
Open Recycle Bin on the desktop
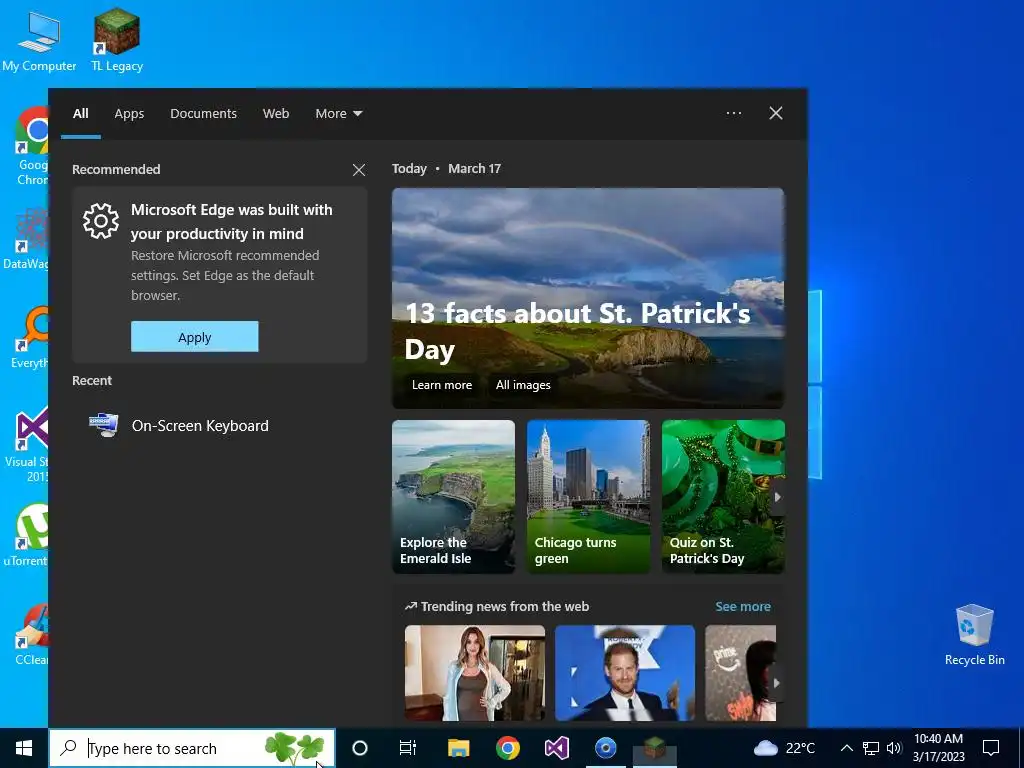tap(974, 634)
